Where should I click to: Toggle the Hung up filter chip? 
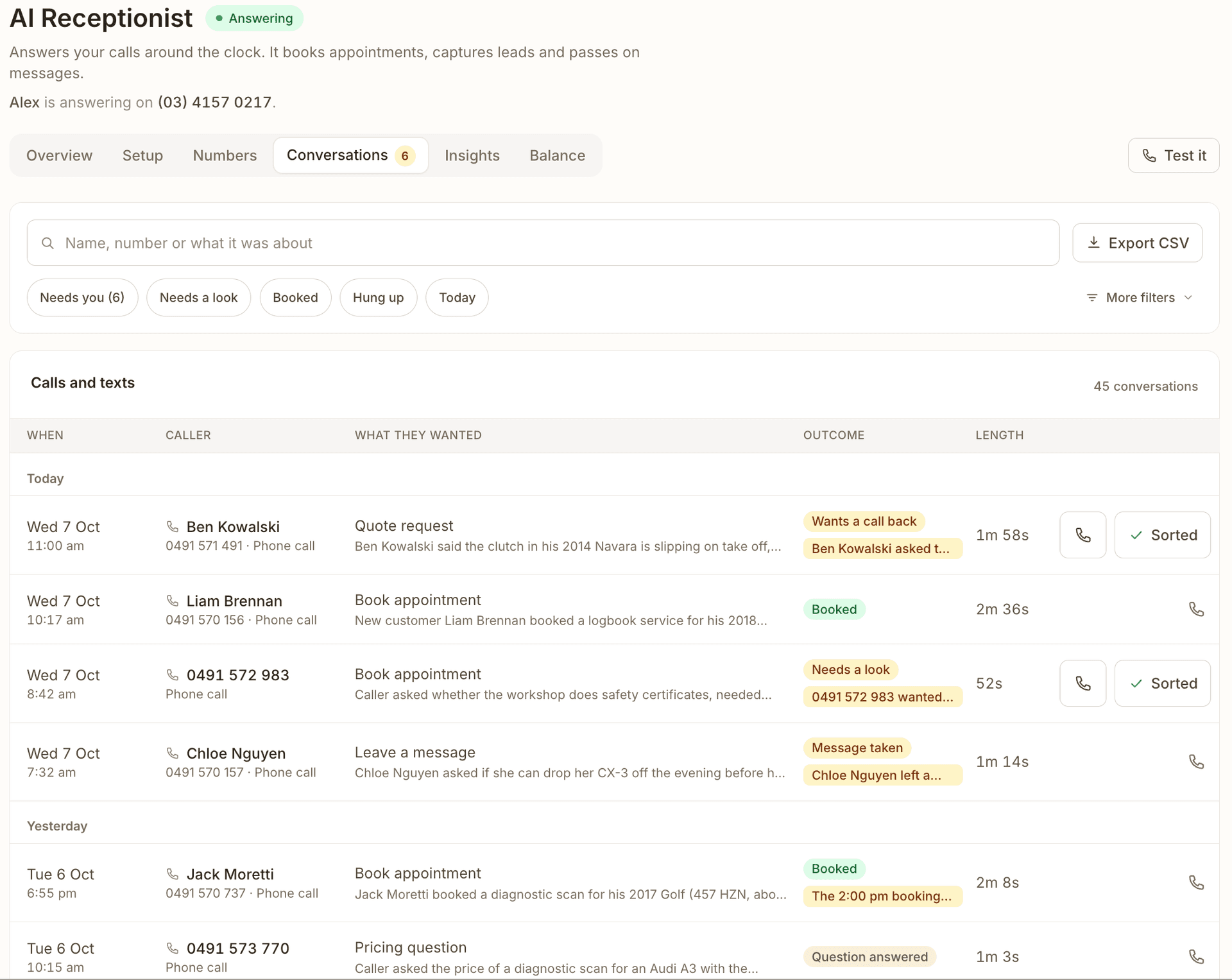[378, 297]
